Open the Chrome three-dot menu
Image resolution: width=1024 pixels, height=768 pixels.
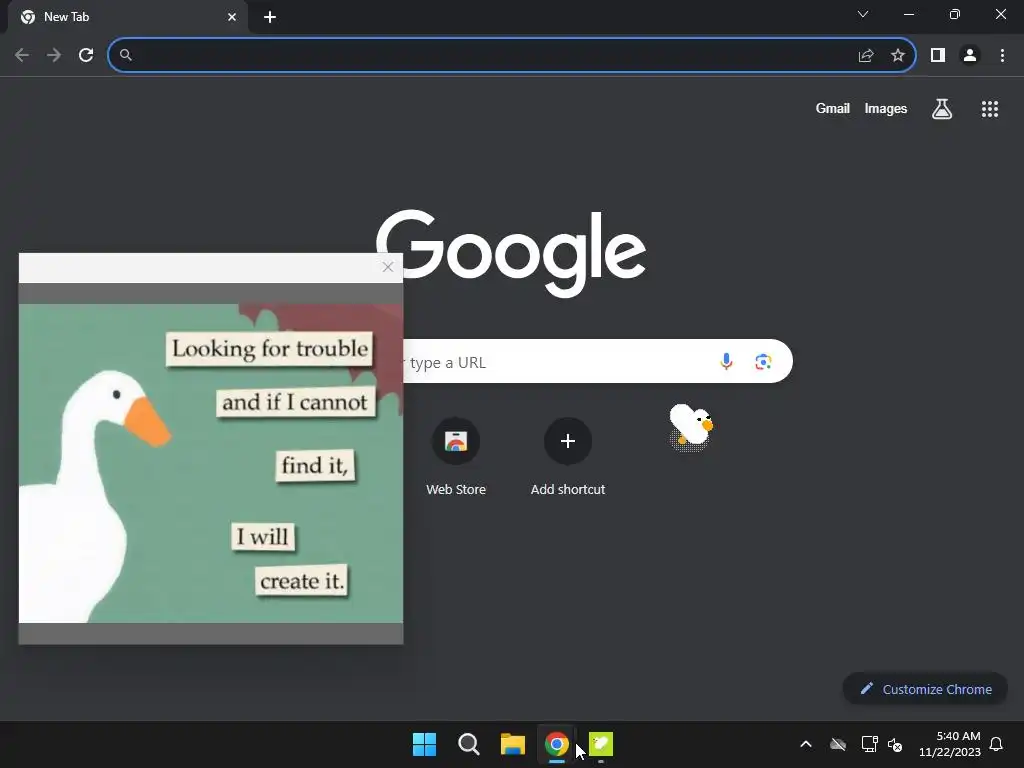tap(1002, 56)
